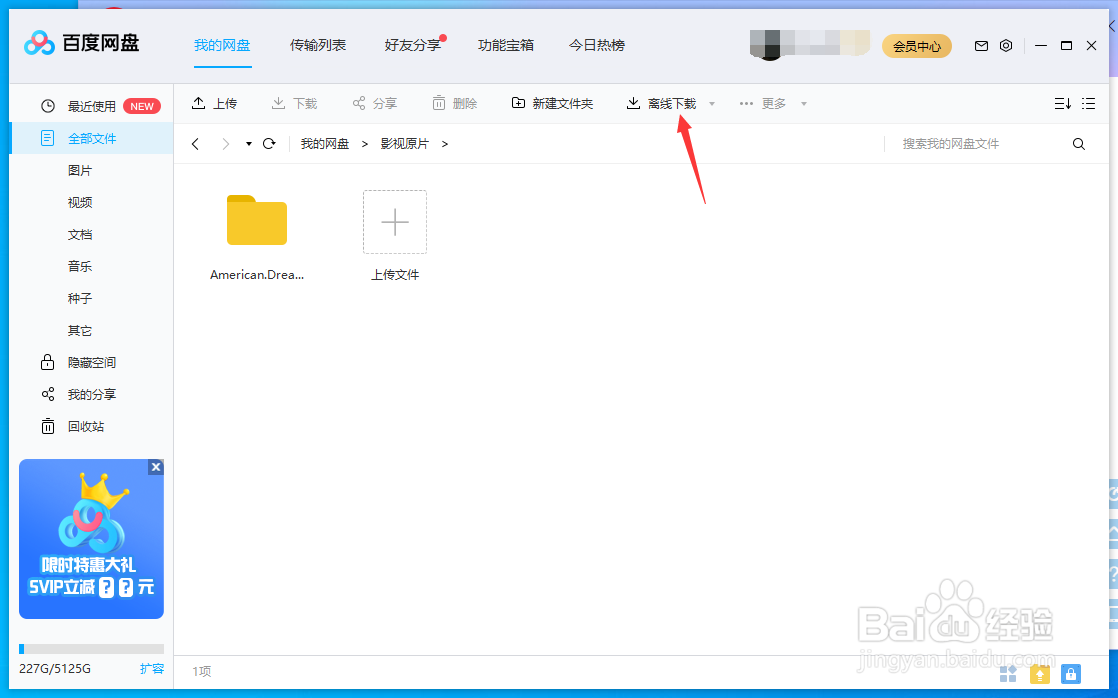Click the refresh icon in navigation bar
Viewport: 1118px width, 698px height.
point(268,143)
